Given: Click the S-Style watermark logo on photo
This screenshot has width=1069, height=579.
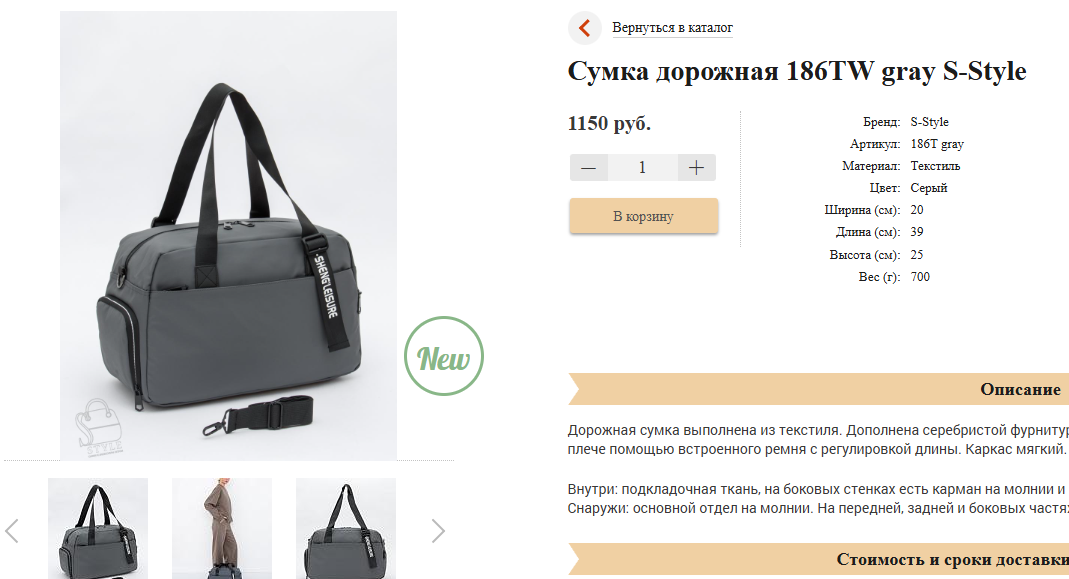Looking at the screenshot, I should pos(100,428).
